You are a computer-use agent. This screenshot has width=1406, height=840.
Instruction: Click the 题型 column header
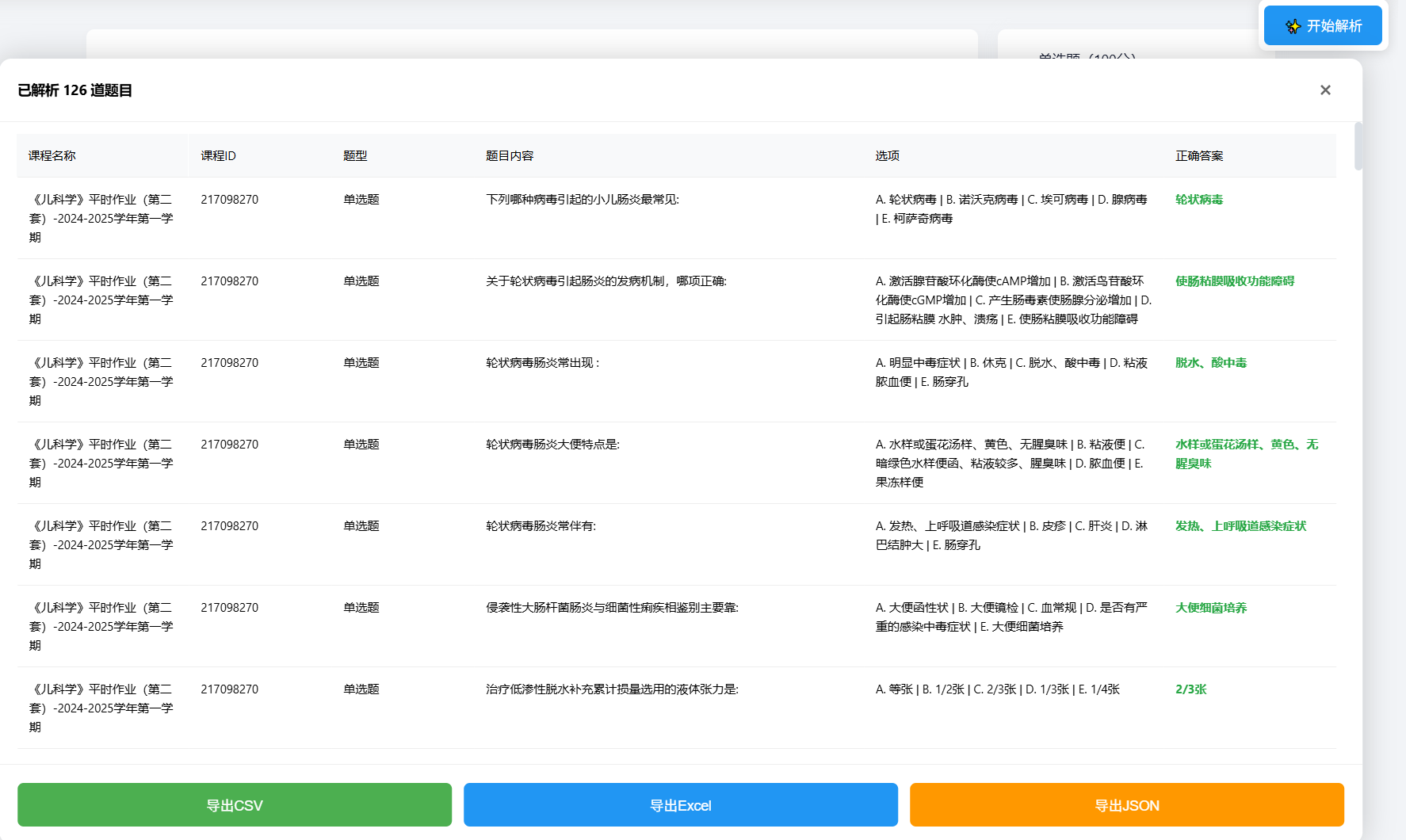(x=355, y=156)
